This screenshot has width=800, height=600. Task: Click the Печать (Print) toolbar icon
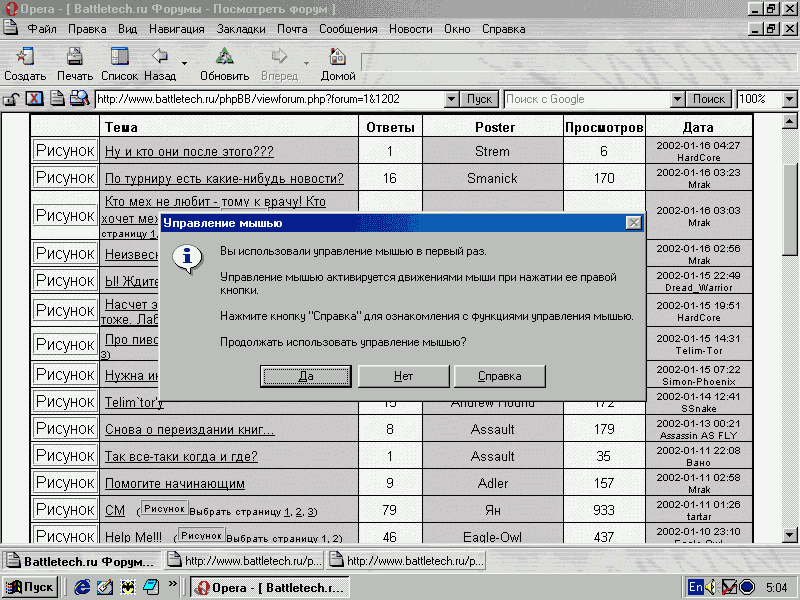pyautogui.click(x=74, y=57)
